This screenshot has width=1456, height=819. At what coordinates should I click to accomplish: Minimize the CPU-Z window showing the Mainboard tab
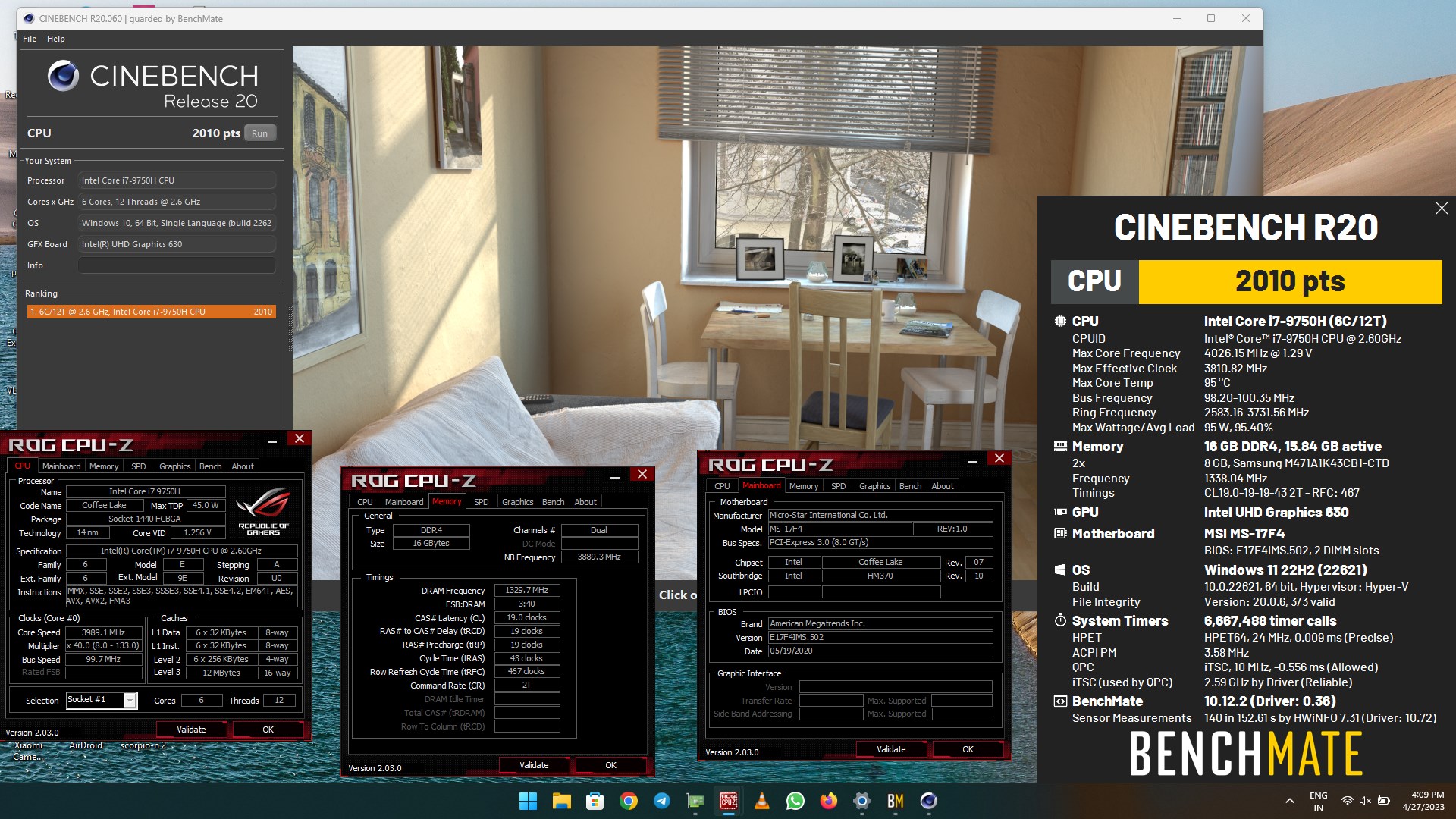972,459
